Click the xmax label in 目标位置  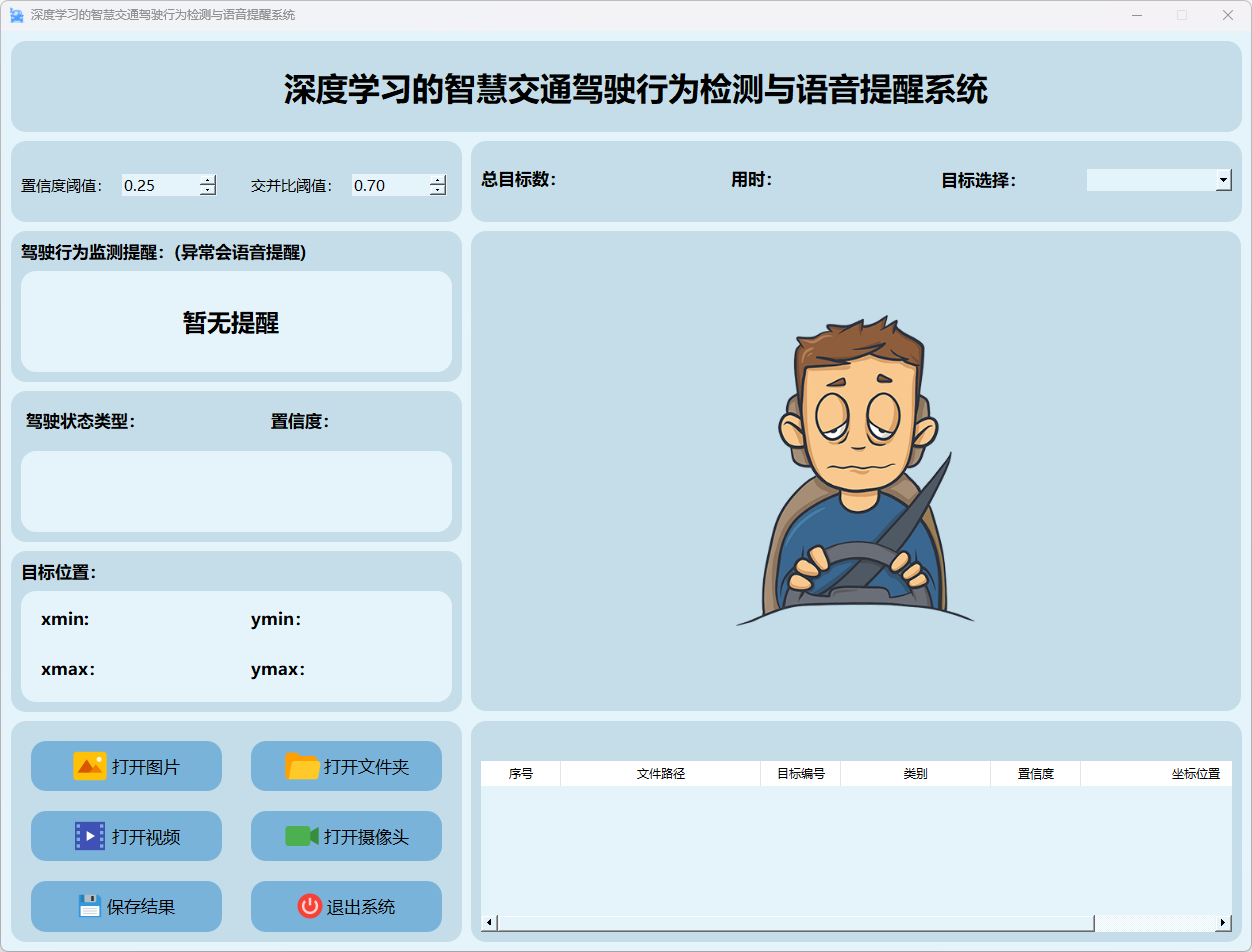[69, 670]
